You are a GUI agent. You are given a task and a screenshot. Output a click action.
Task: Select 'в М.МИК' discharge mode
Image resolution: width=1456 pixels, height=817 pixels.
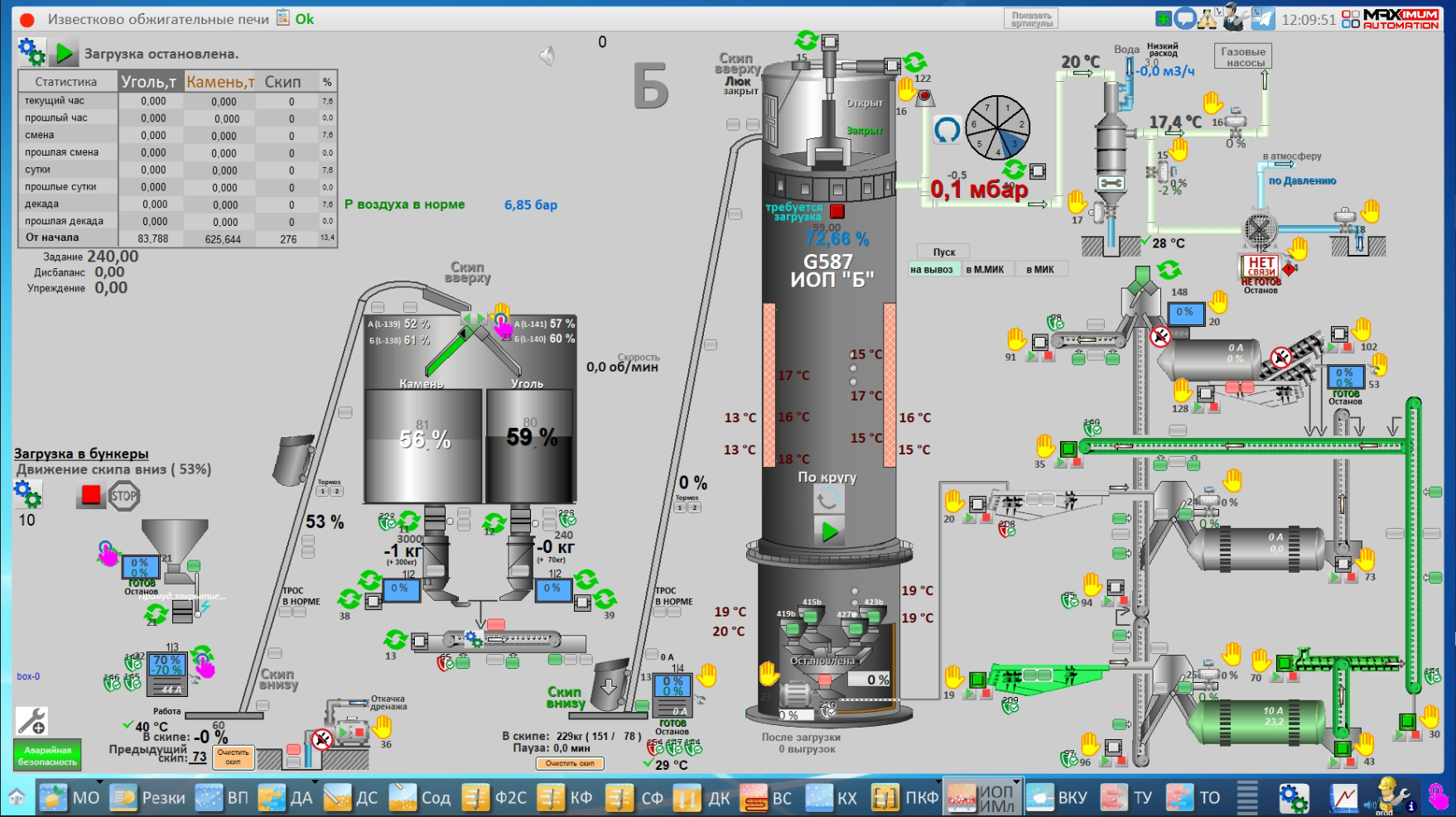pyautogui.click(x=985, y=269)
